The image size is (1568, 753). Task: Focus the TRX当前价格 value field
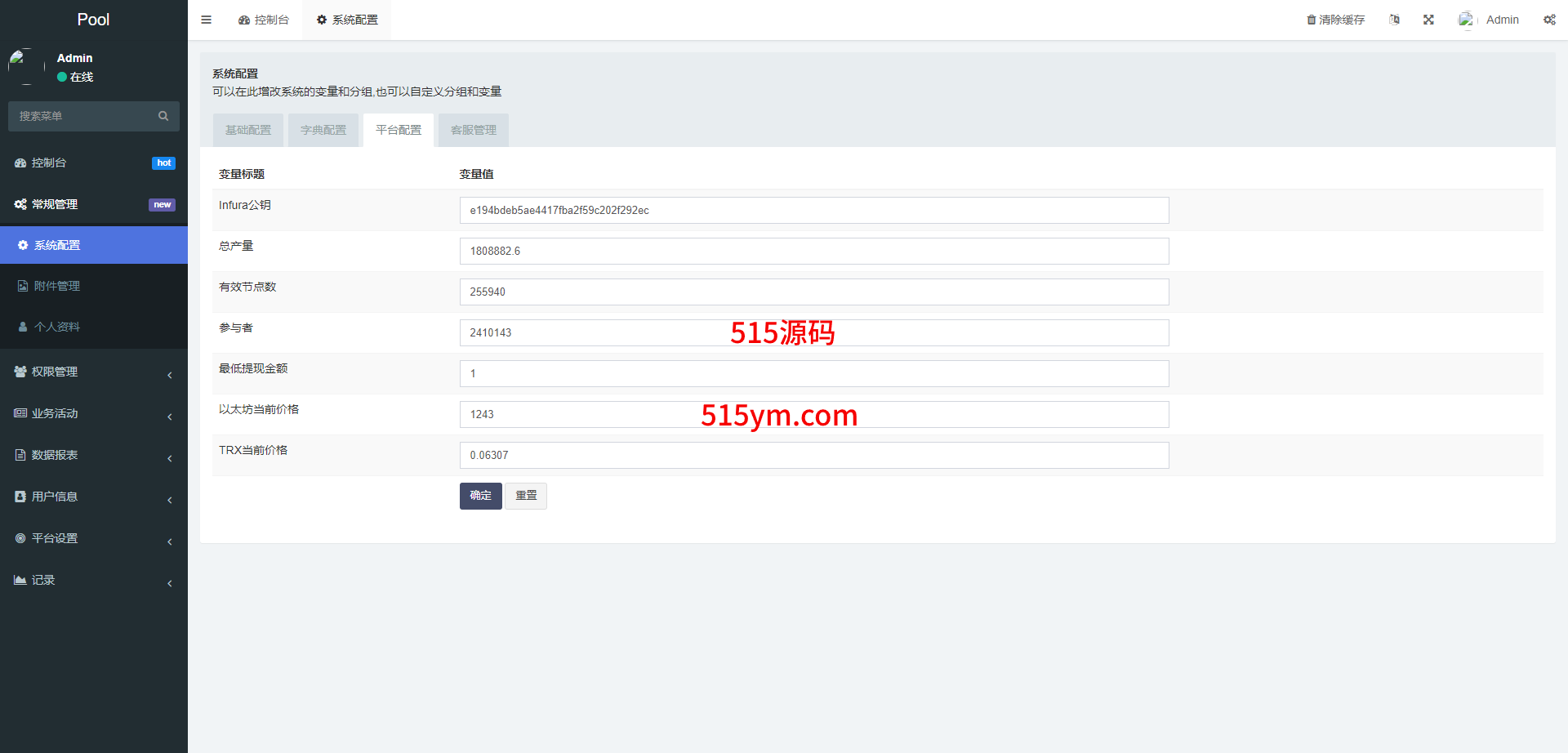[813, 455]
